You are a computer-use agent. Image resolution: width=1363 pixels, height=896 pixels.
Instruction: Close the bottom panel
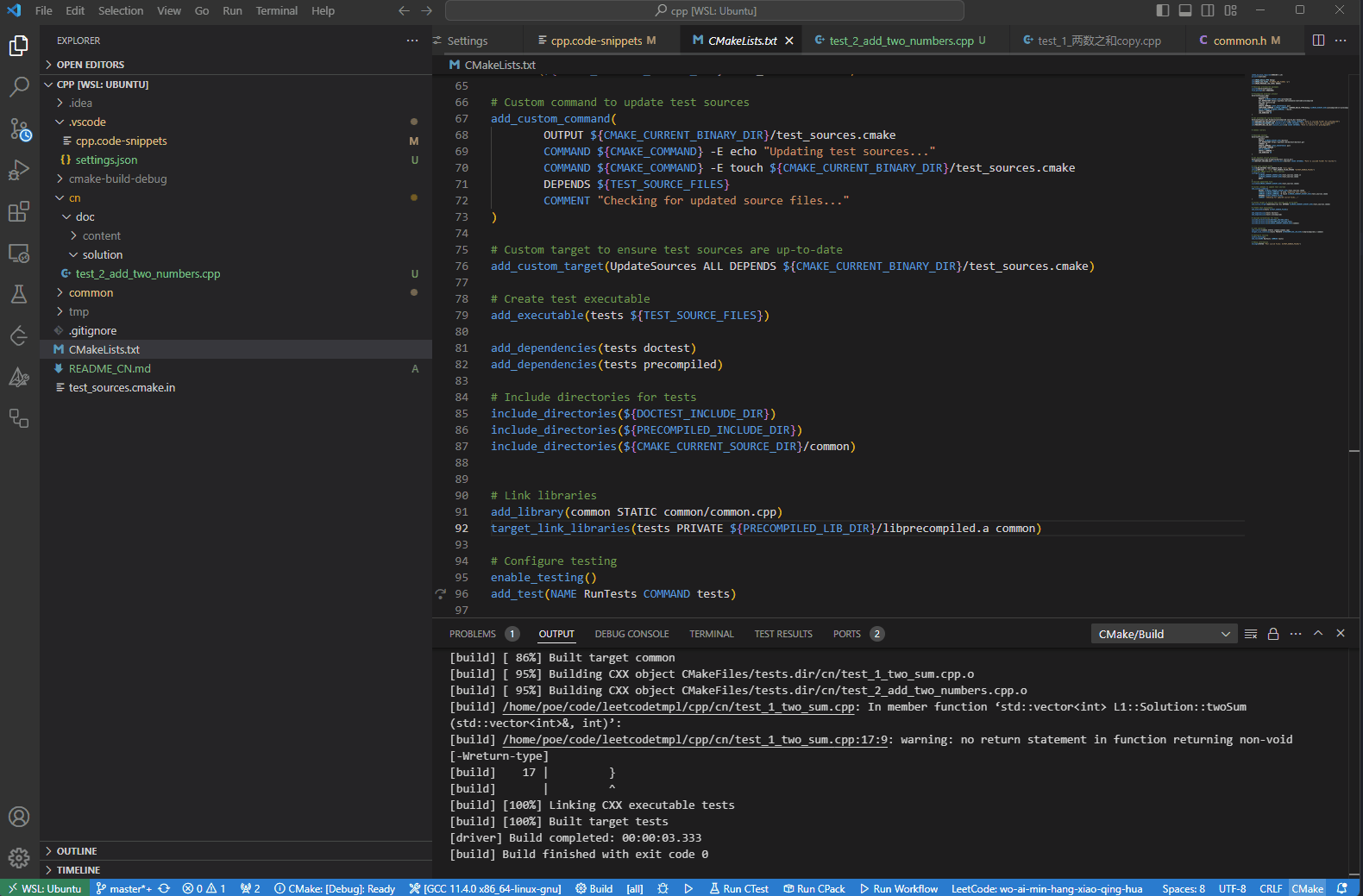(1341, 634)
